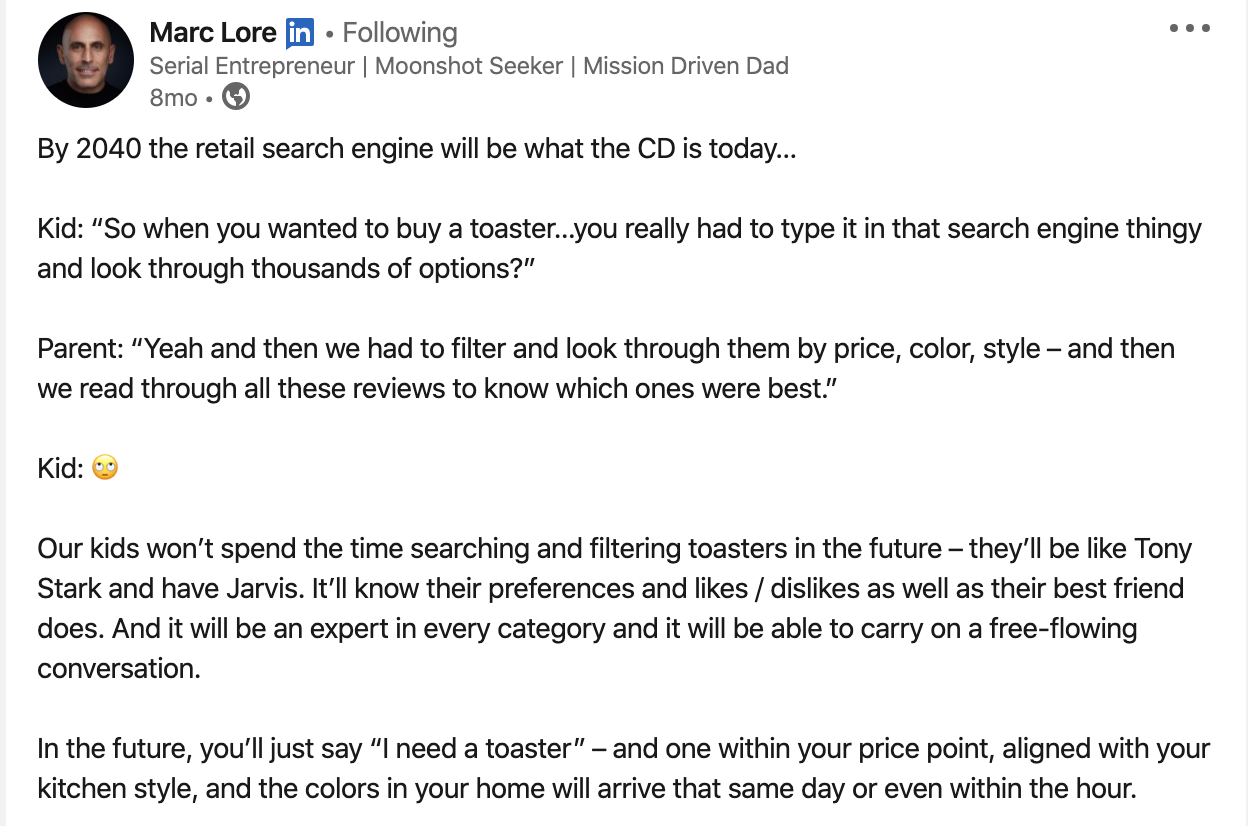Open the three-dot post options menu
This screenshot has width=1248, height=826.
coord(1189,28)
